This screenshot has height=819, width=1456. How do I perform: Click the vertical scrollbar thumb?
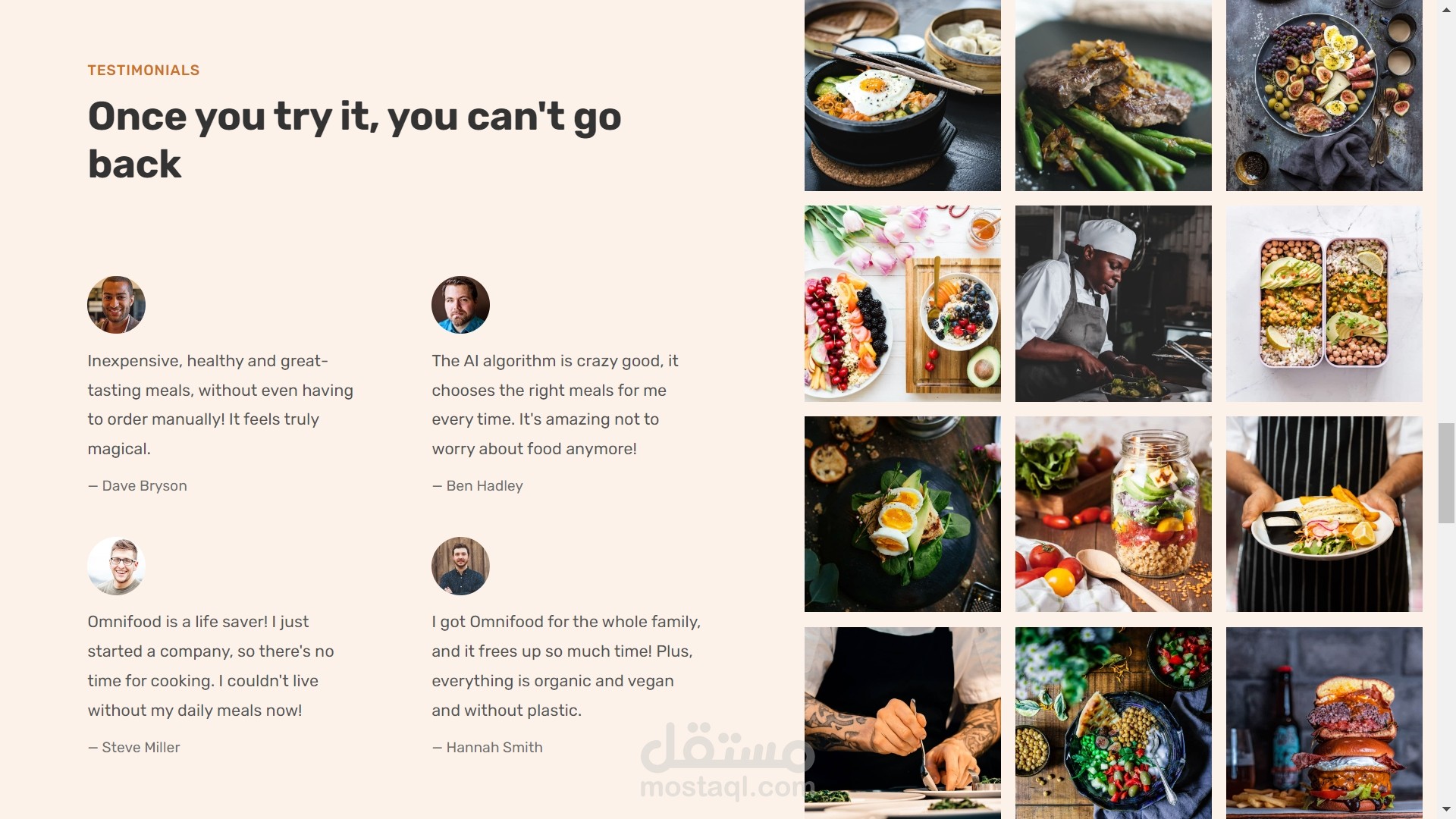1447,473
